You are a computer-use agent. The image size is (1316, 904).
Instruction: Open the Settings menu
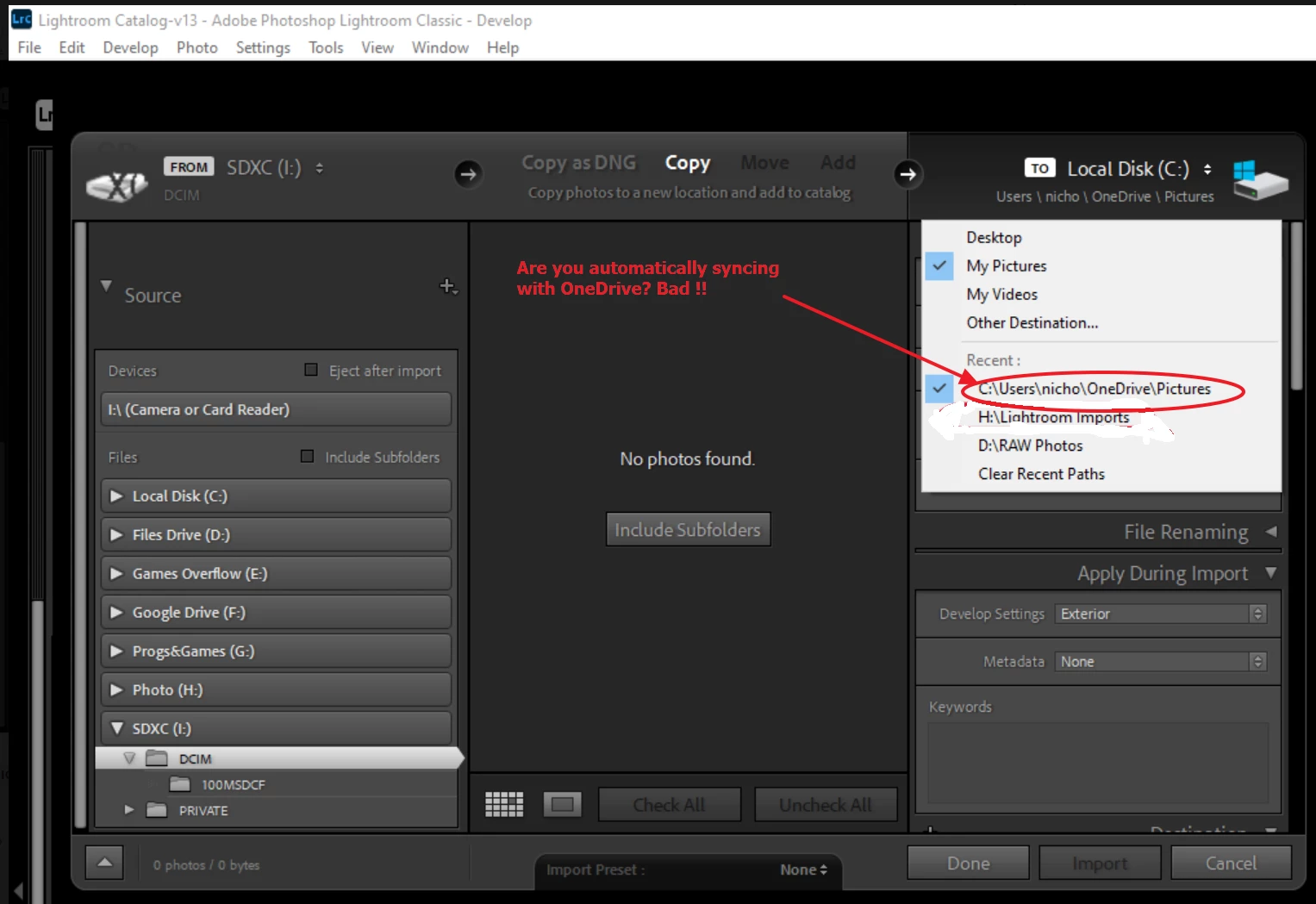pos(263,47)
